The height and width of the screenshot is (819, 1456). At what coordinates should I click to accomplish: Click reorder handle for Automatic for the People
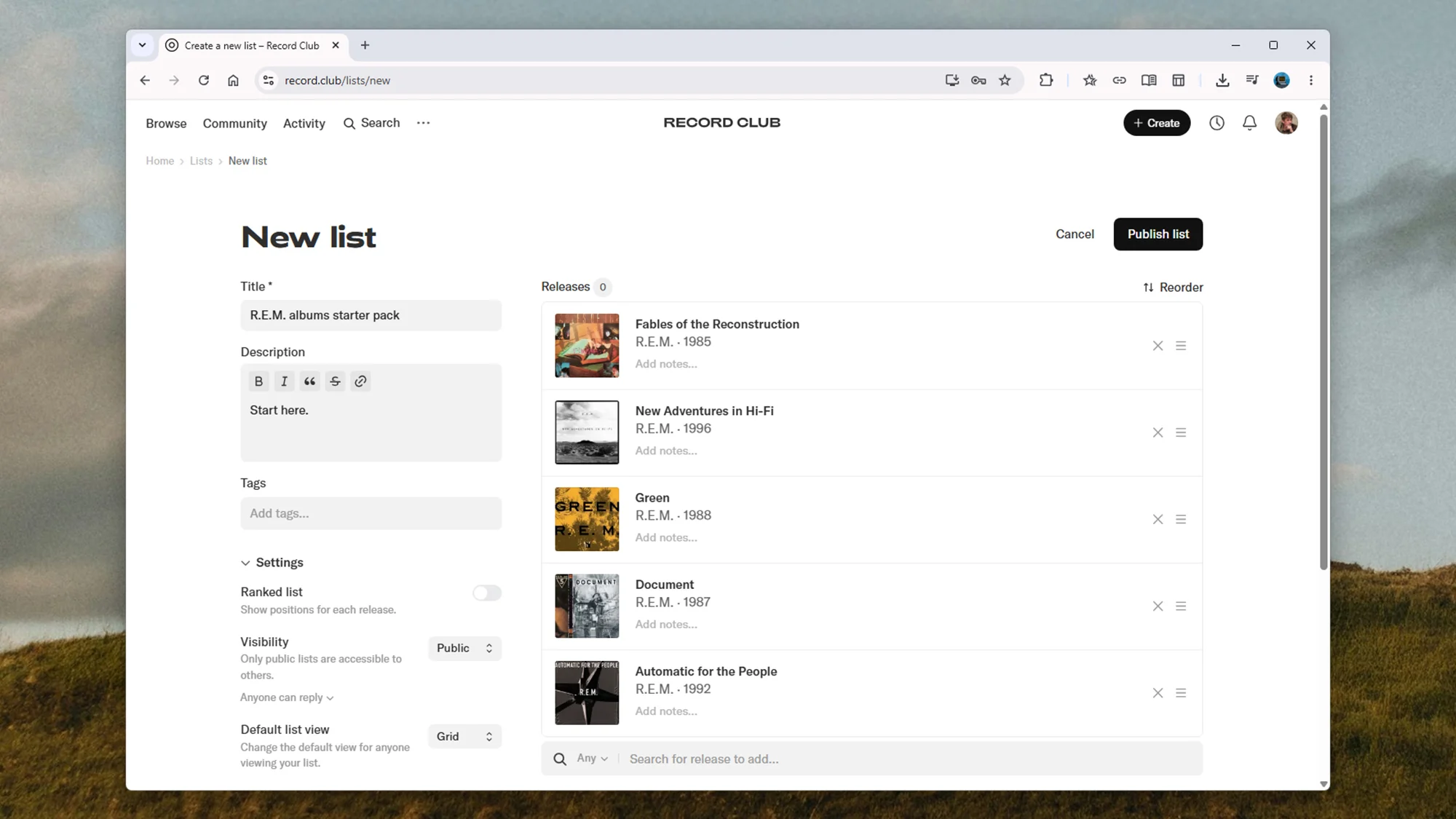pos(1181,693)
